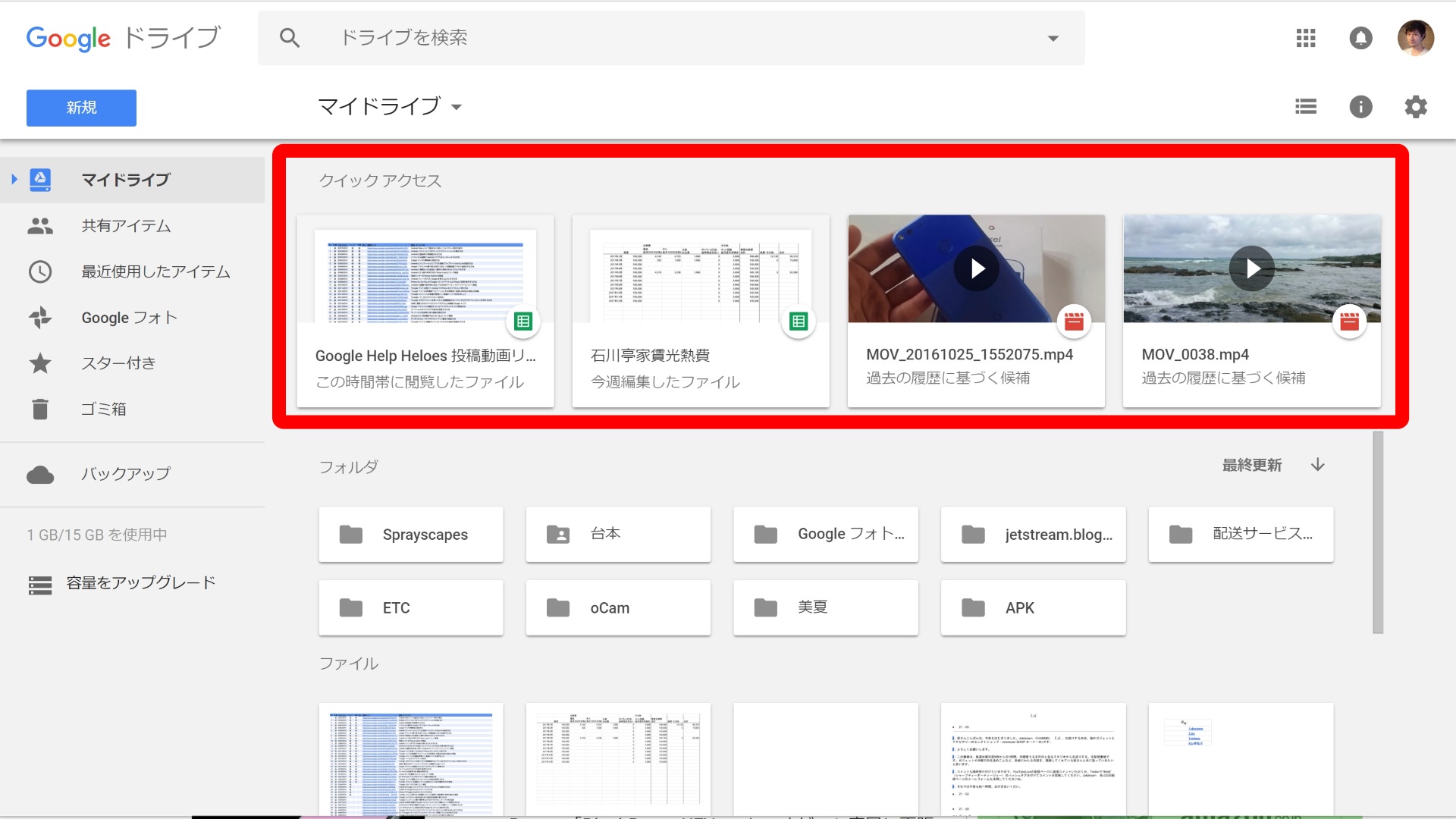Click the 新規 button

(x=81, y=108)
